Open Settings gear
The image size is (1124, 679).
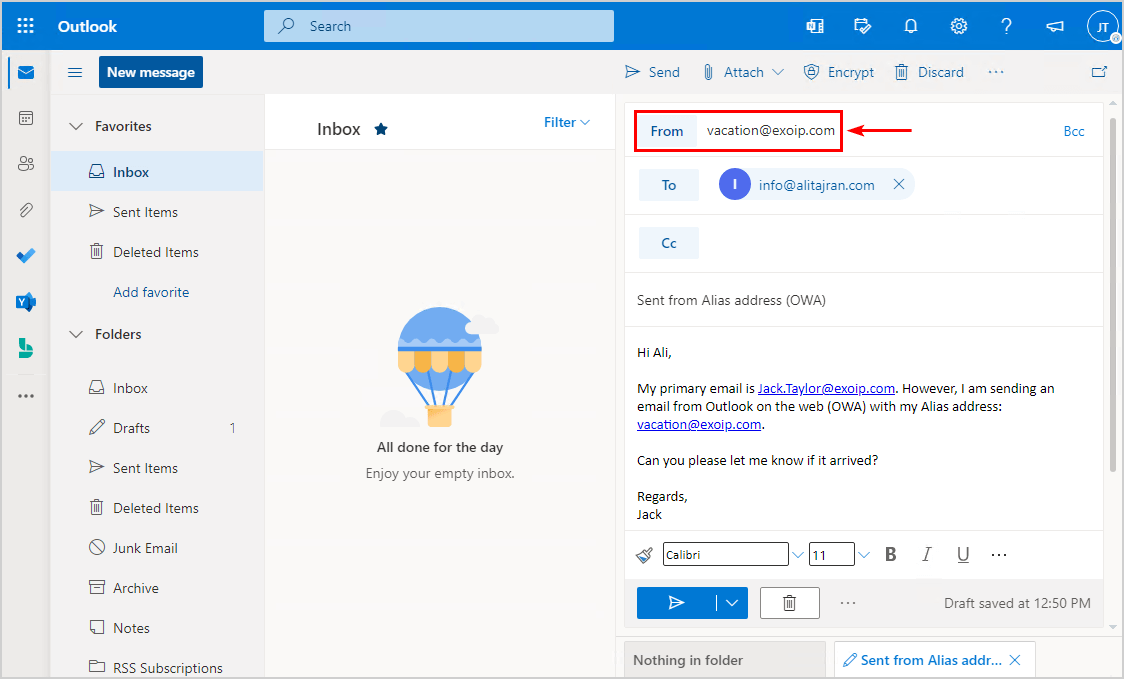958,27
